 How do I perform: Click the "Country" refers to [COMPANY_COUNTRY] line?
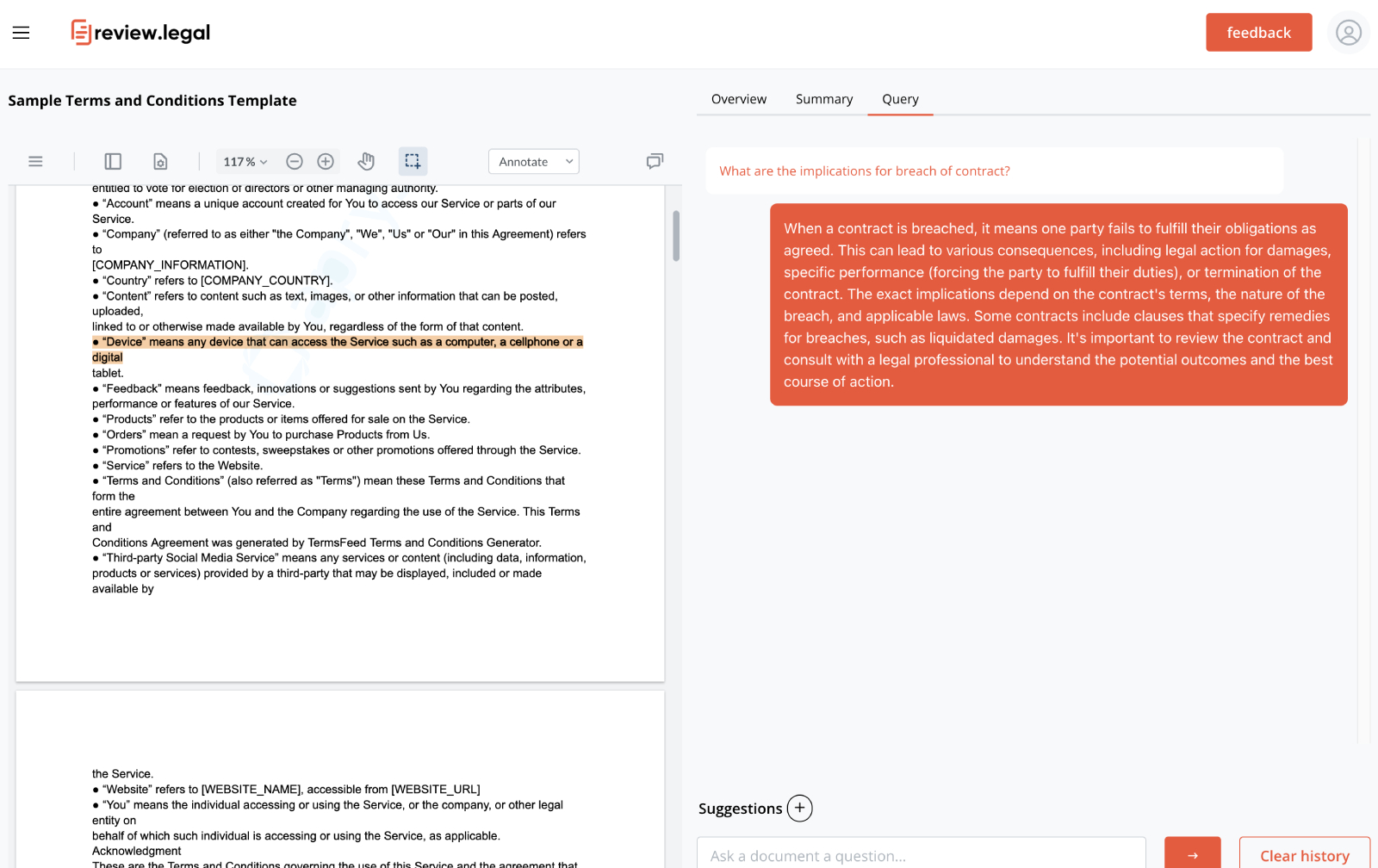point(213,281)
